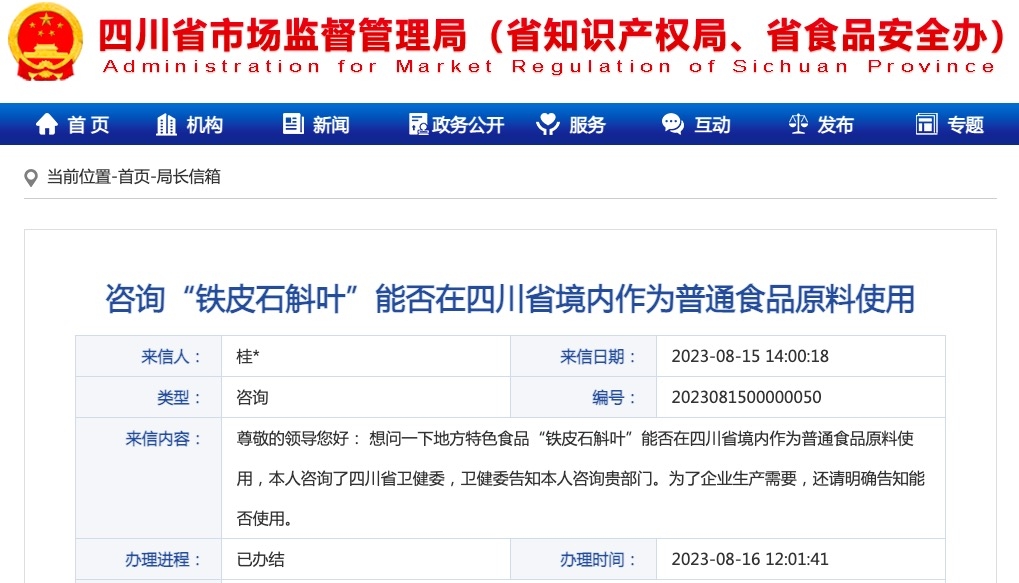Viewport: 1019px width, 583px height.
Task: Click the reference number 2023081500000050
Action: tap(746, 397)
